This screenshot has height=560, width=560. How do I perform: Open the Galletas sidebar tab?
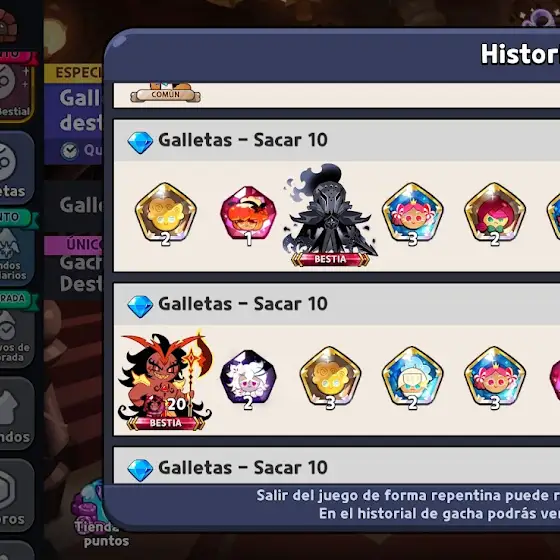(17, 168)
